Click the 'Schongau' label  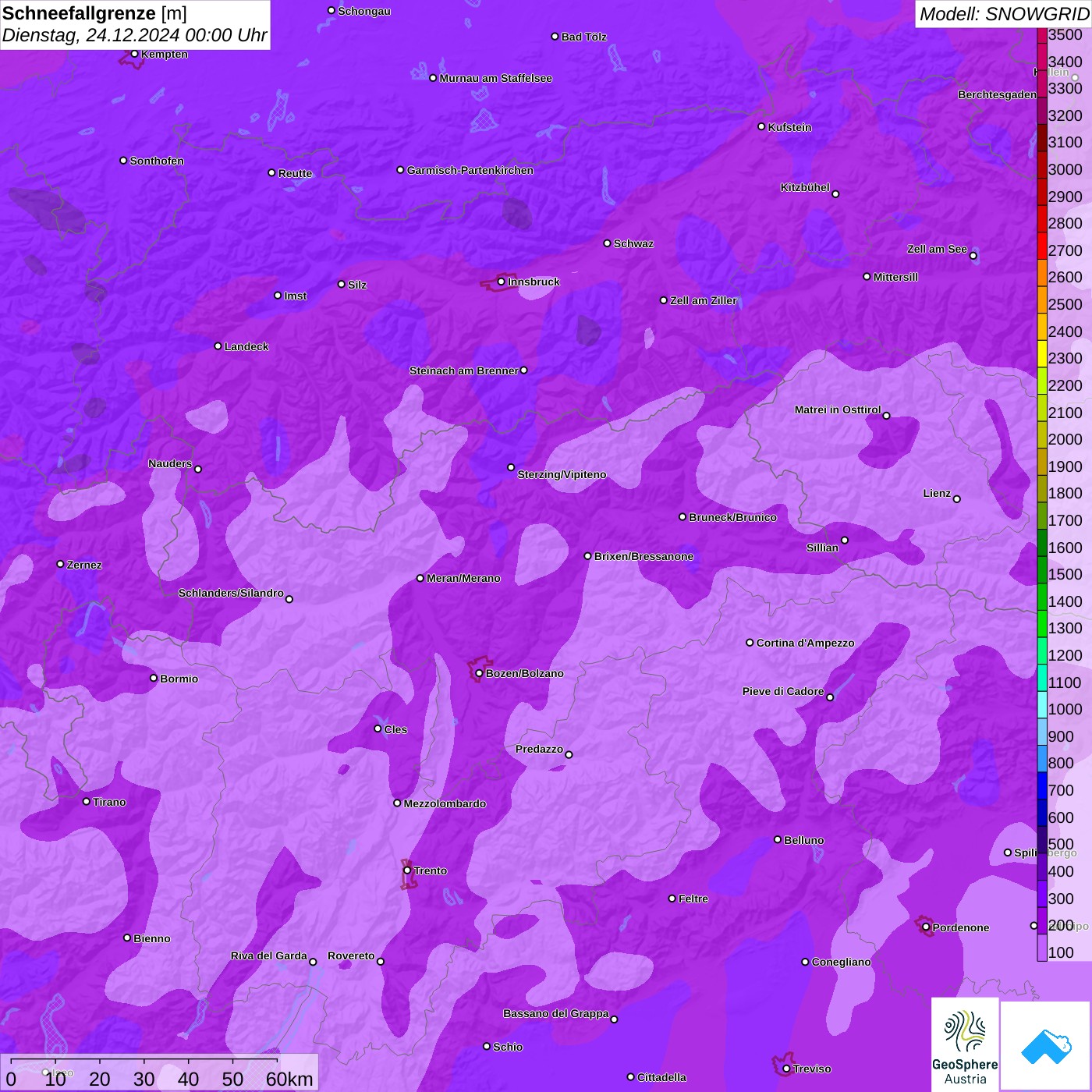[364, 11]
